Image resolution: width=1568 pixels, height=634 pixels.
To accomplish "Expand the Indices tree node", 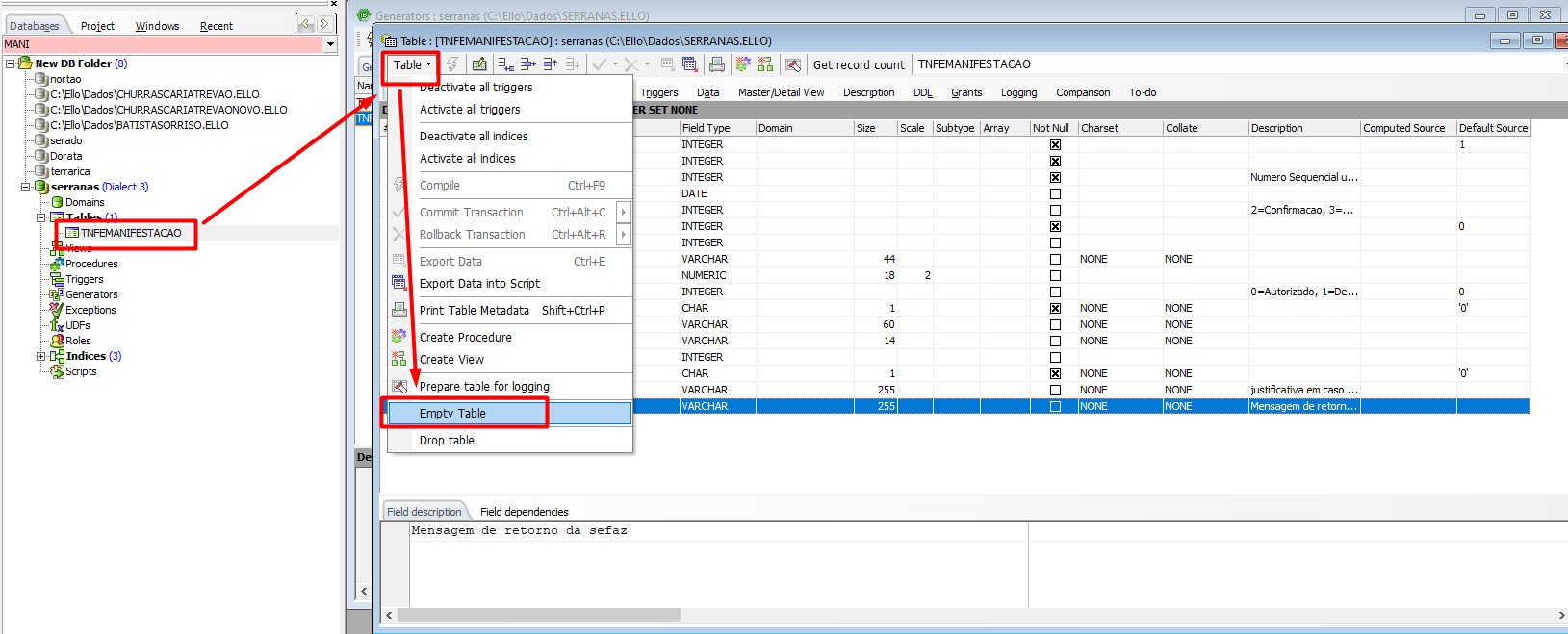I will click(41, 356).
